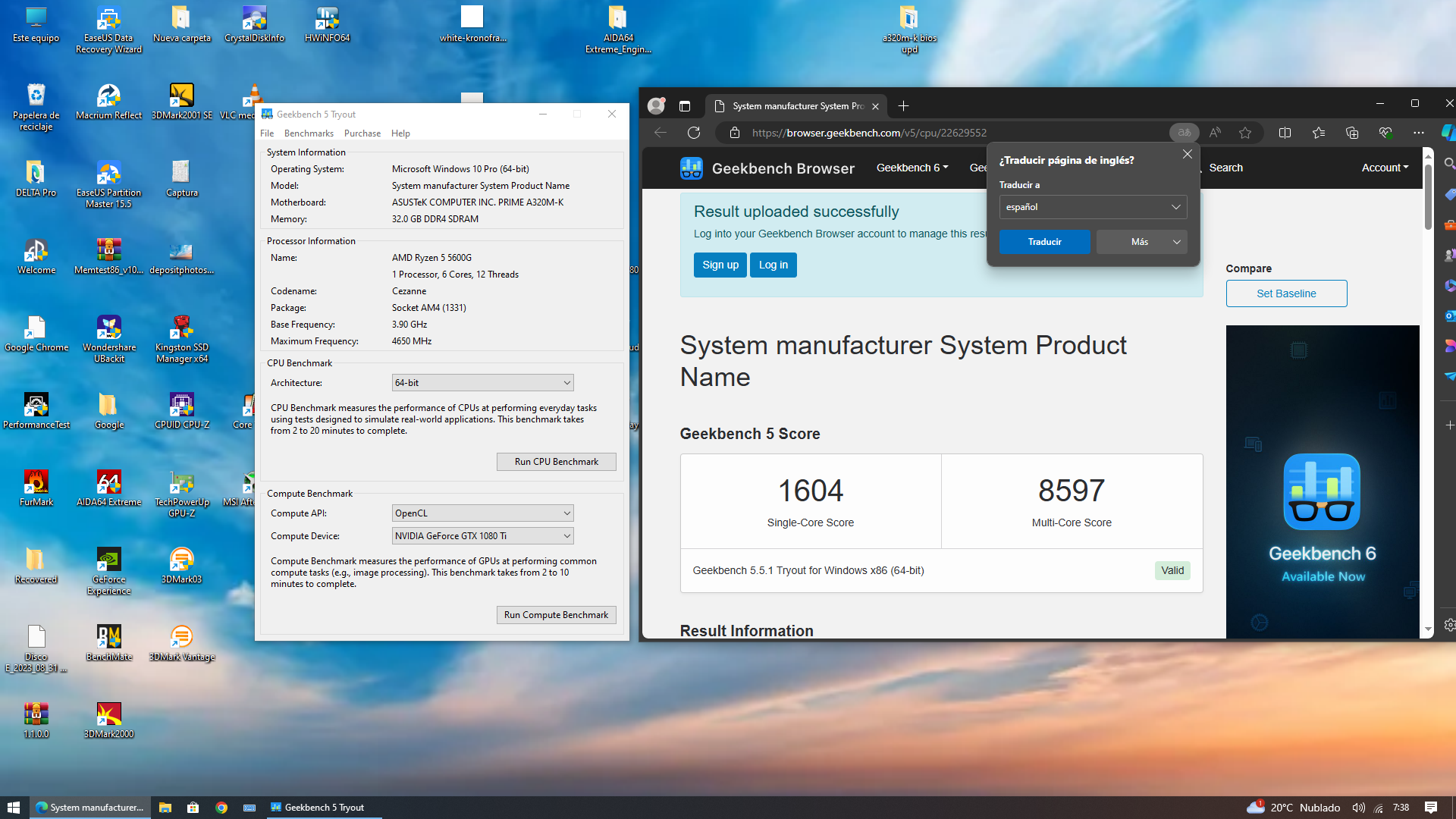
Task: Expand Geekbench 6 navigation menu
Action: point(912,168)
